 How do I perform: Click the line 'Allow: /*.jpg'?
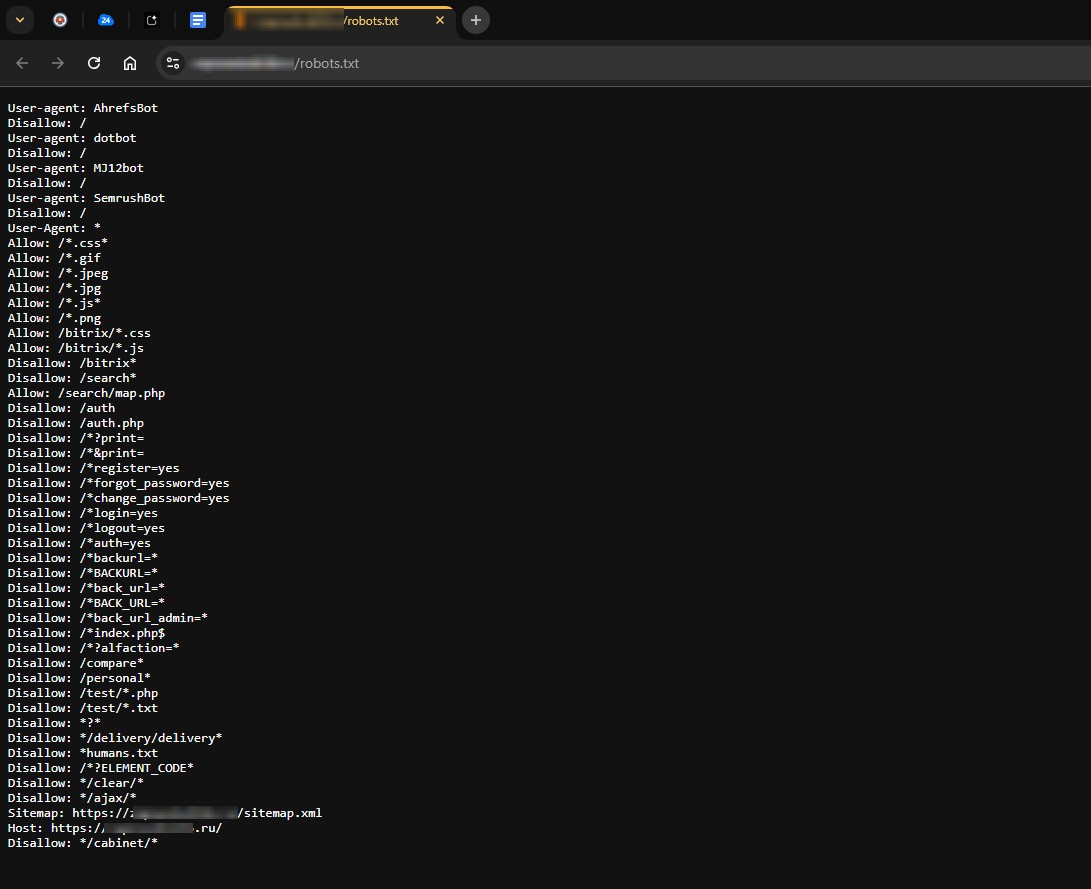point(54,288)
